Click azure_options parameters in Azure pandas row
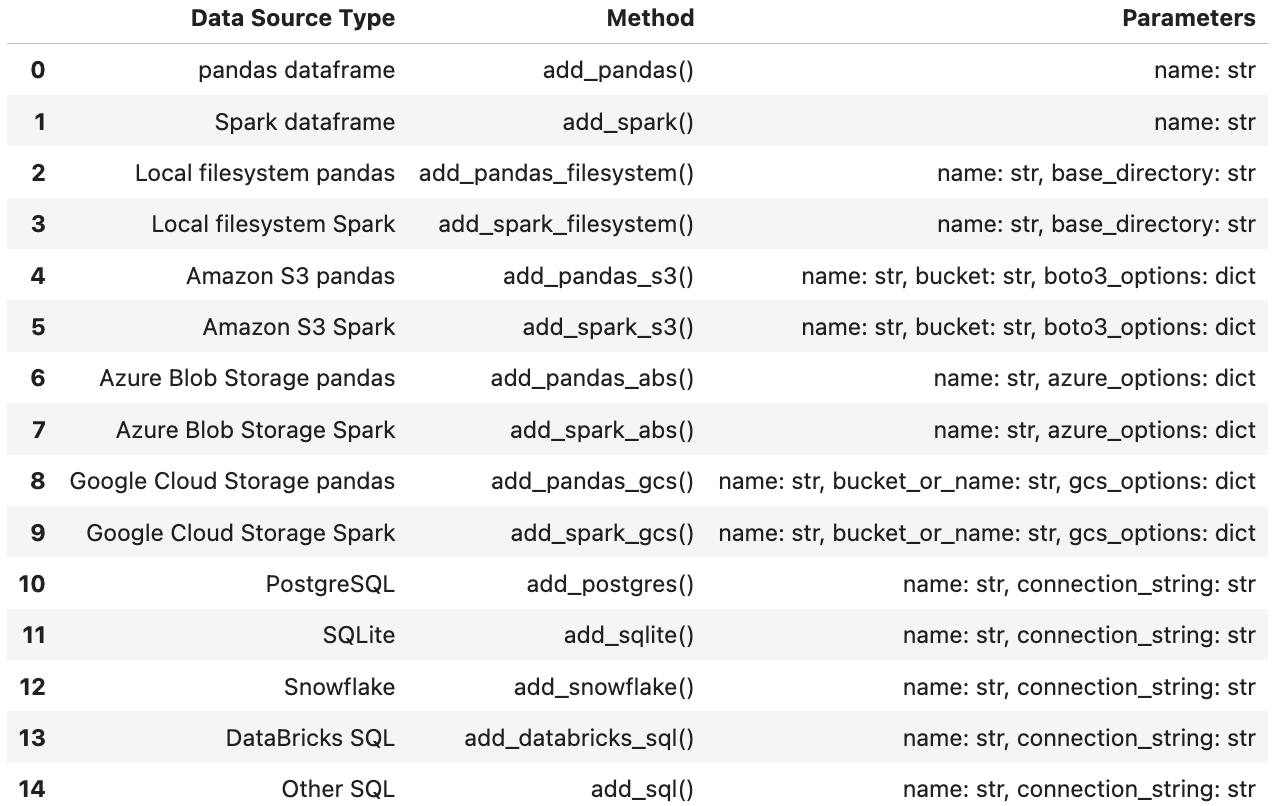The height and width of the screenshot is (806, 1276). [x=1094, y=378]
